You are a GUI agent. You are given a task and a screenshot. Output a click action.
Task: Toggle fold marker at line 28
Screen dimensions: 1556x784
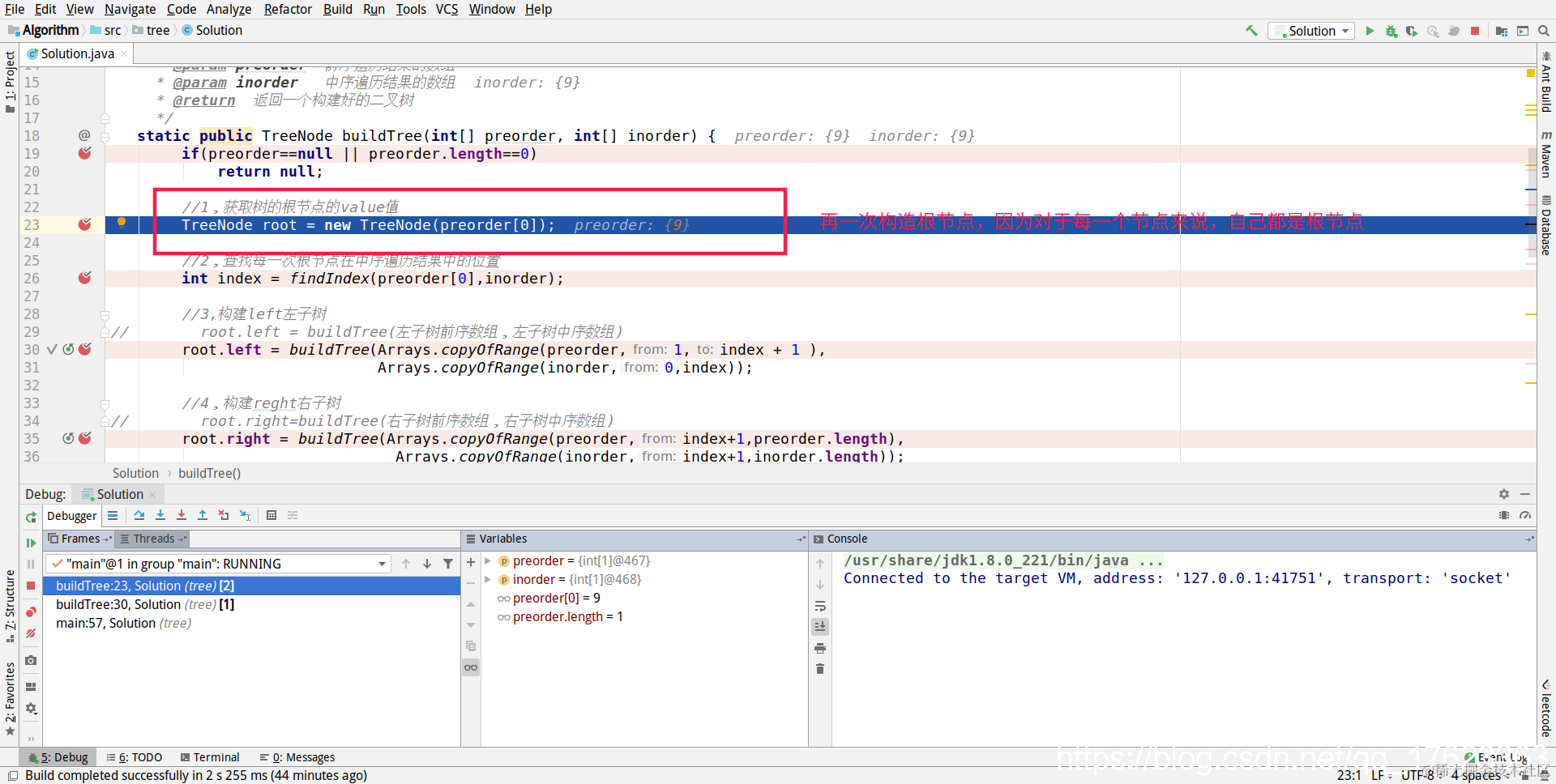105,314
